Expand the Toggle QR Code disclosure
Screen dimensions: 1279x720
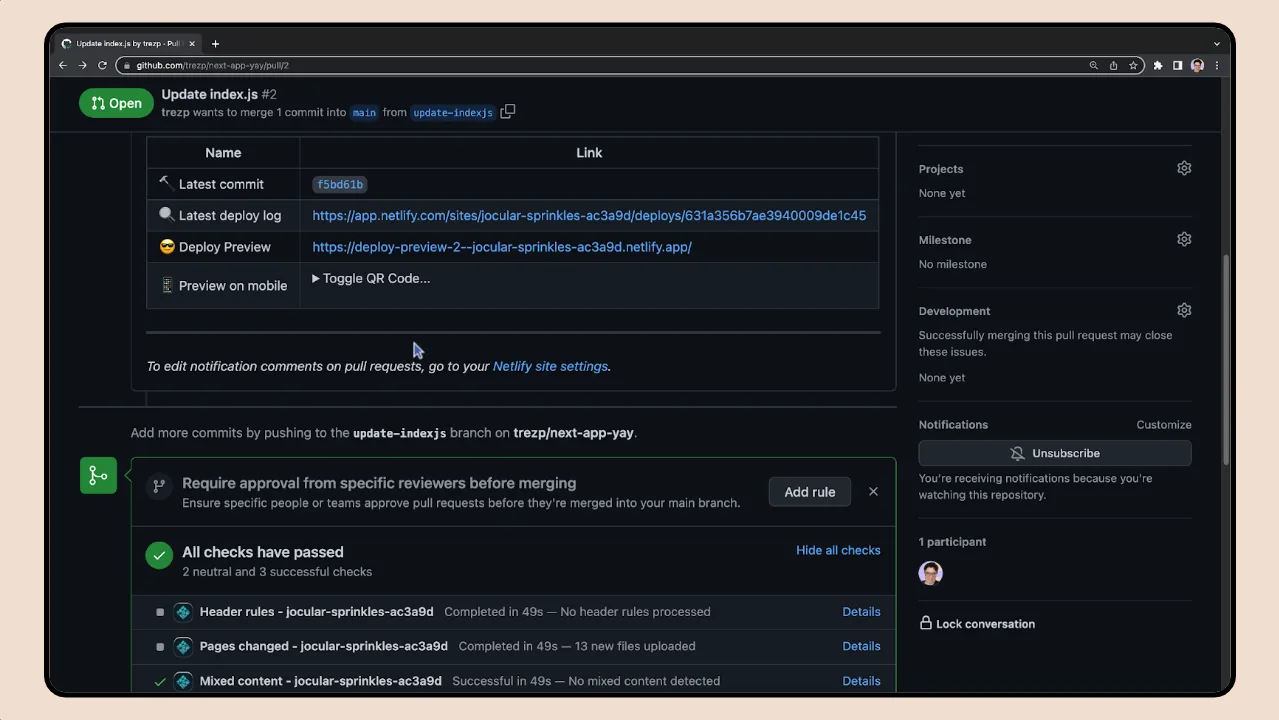click(371, 278)
